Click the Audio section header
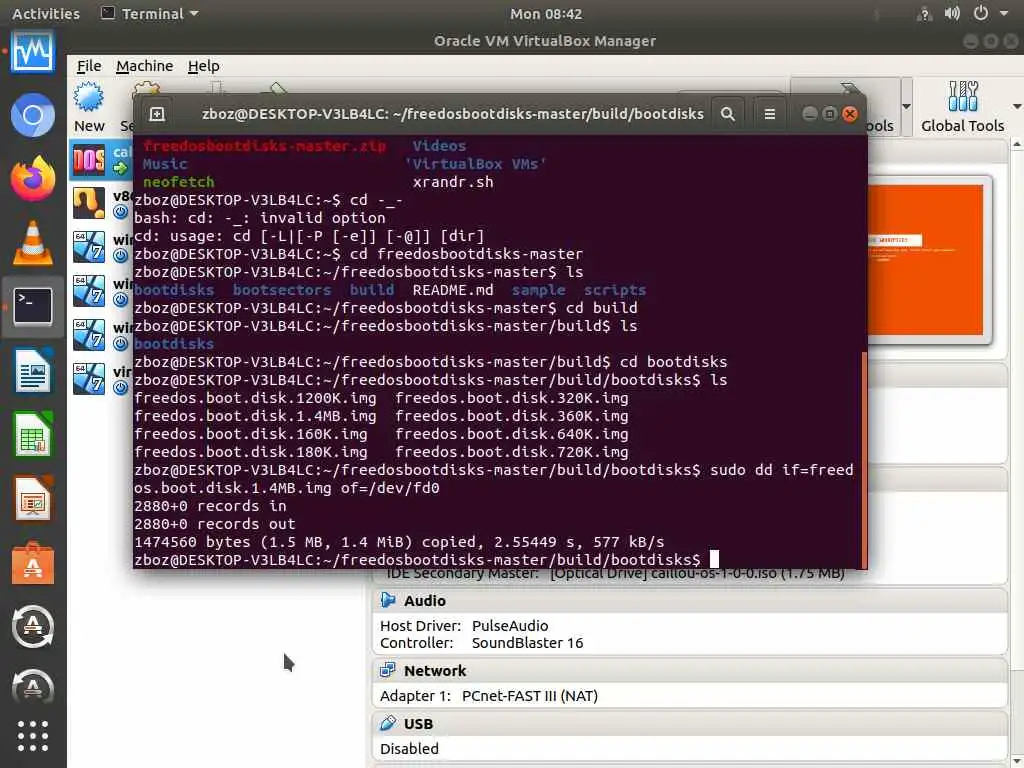 [690, 600]
